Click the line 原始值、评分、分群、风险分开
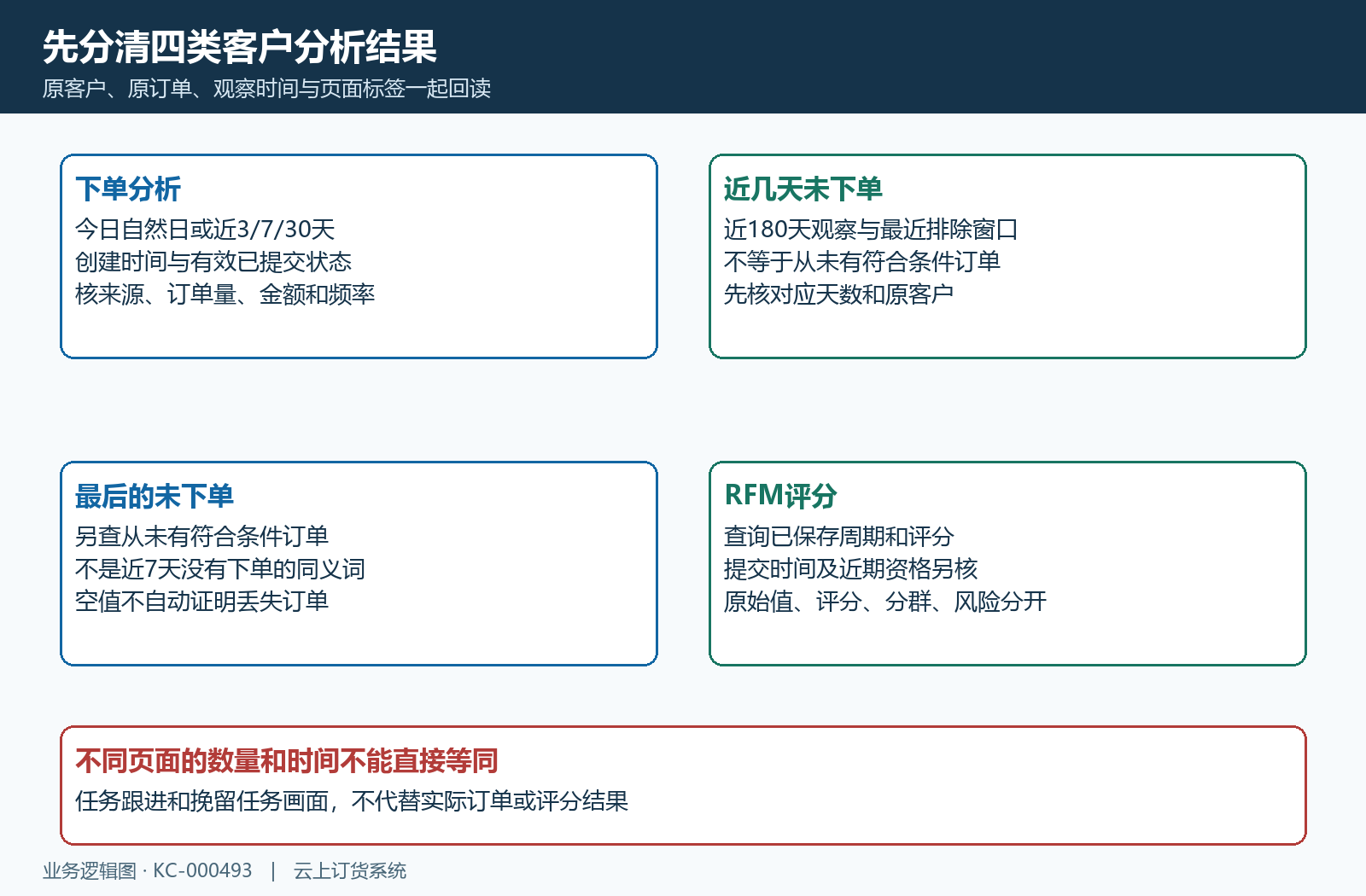The height and width of the screenshot is (896, 1366). (x=885, y=602)
